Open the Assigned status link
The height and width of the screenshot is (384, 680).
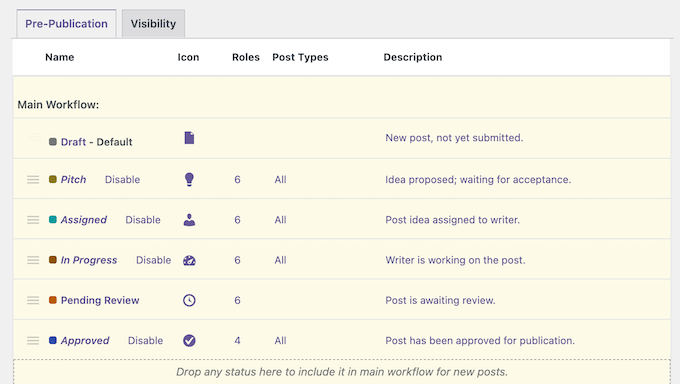(84, 220)
